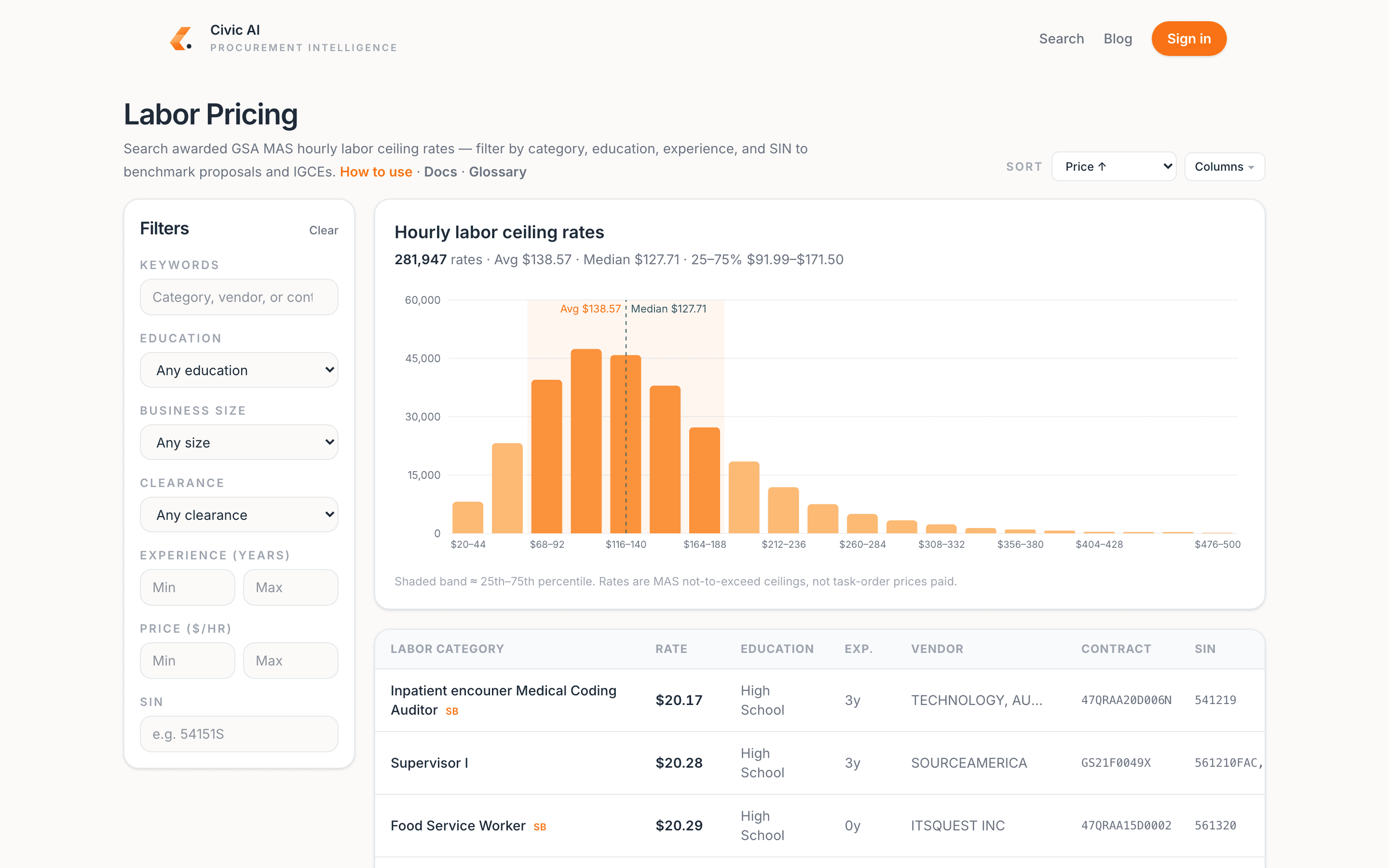Open the Any education dropdown
This screenshot has height=868, width=1389.
click(x=239, y=370)
